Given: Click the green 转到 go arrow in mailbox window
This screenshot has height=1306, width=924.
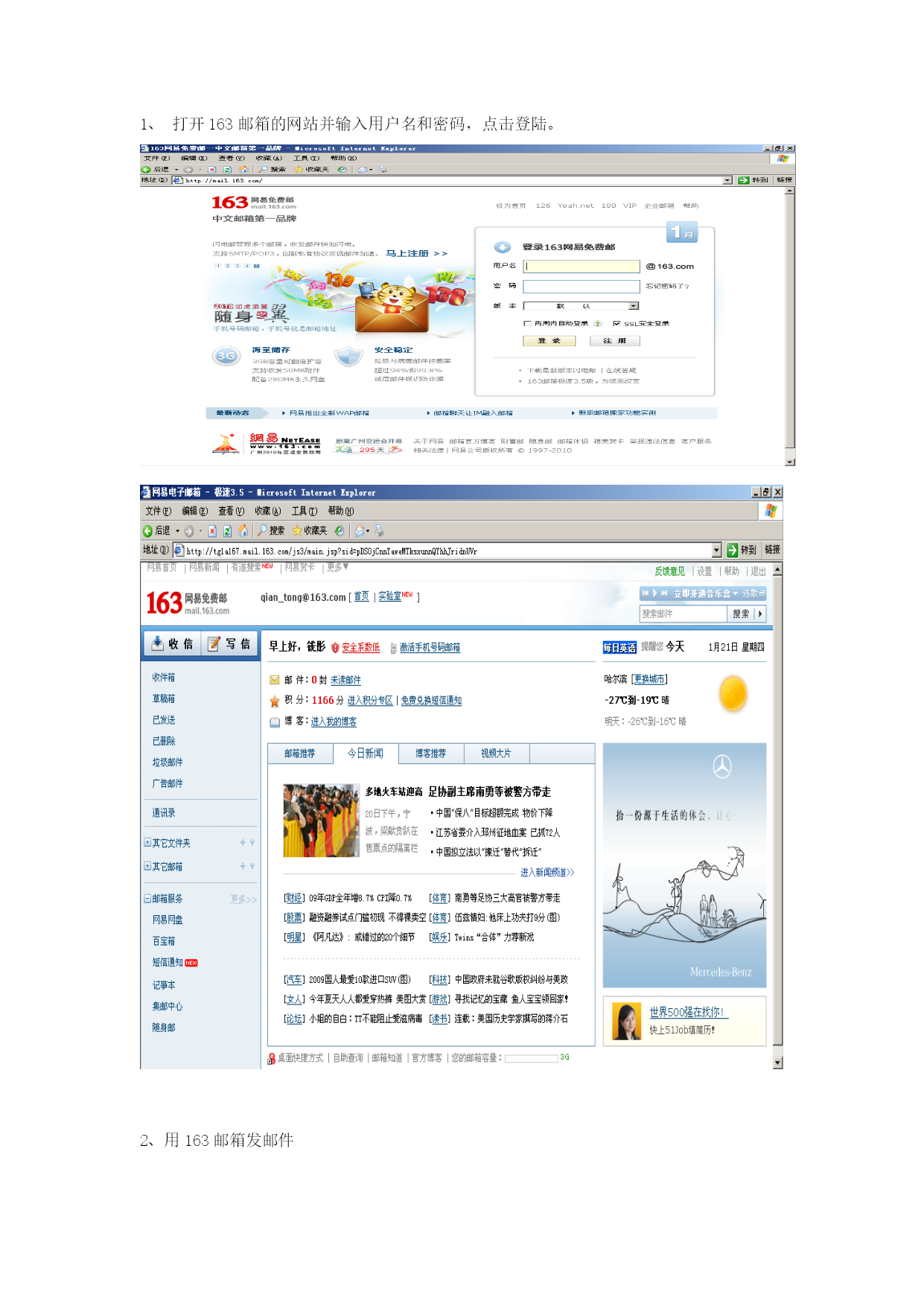Looking at the screenshot, I should click(x=733, y=550).
